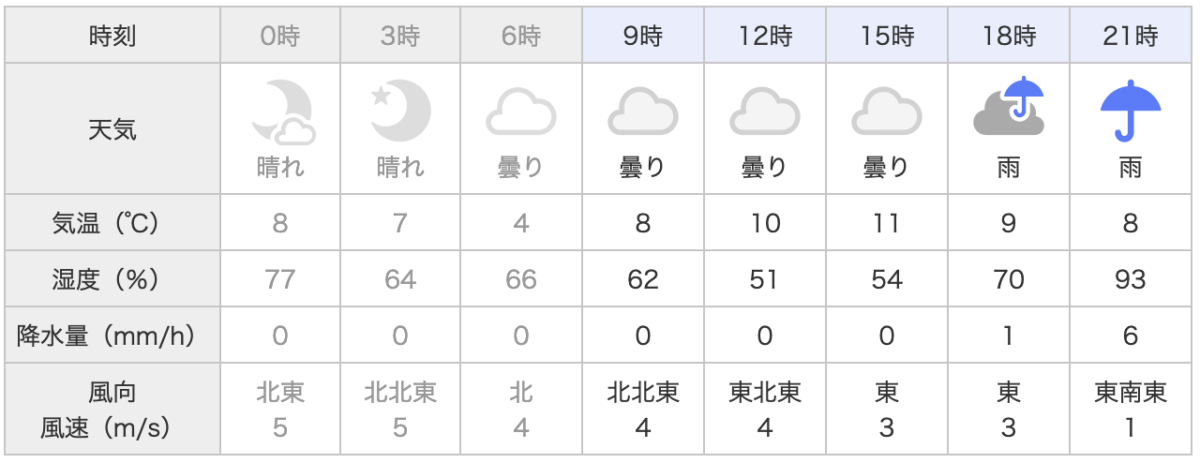Click the 15時 cloud icon

[x=887, y=111]
